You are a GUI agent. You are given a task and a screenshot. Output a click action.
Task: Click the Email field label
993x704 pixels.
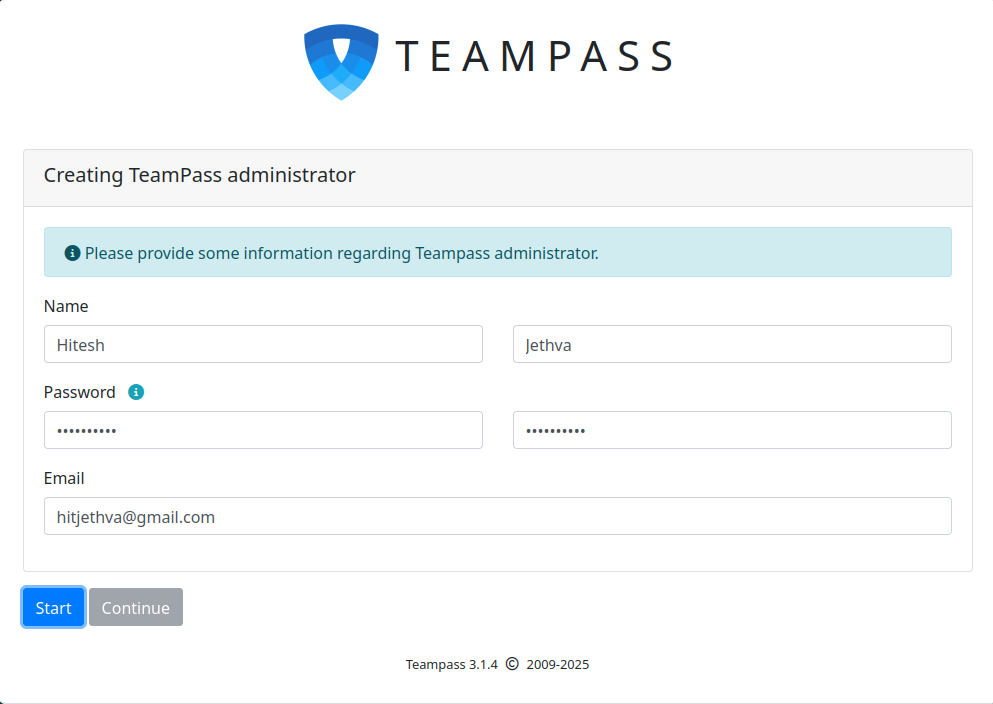pyautogui.click(x=64, y=478)
